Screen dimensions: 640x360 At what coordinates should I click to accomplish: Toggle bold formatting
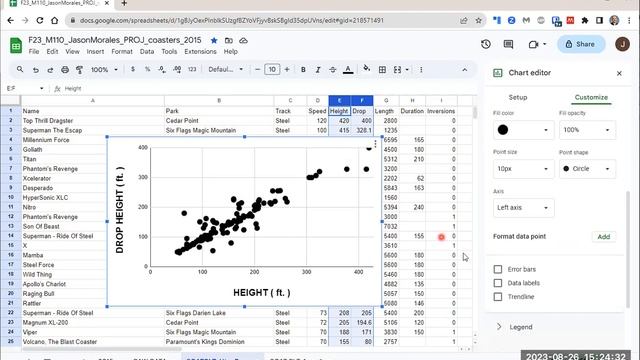pos(303,70)
